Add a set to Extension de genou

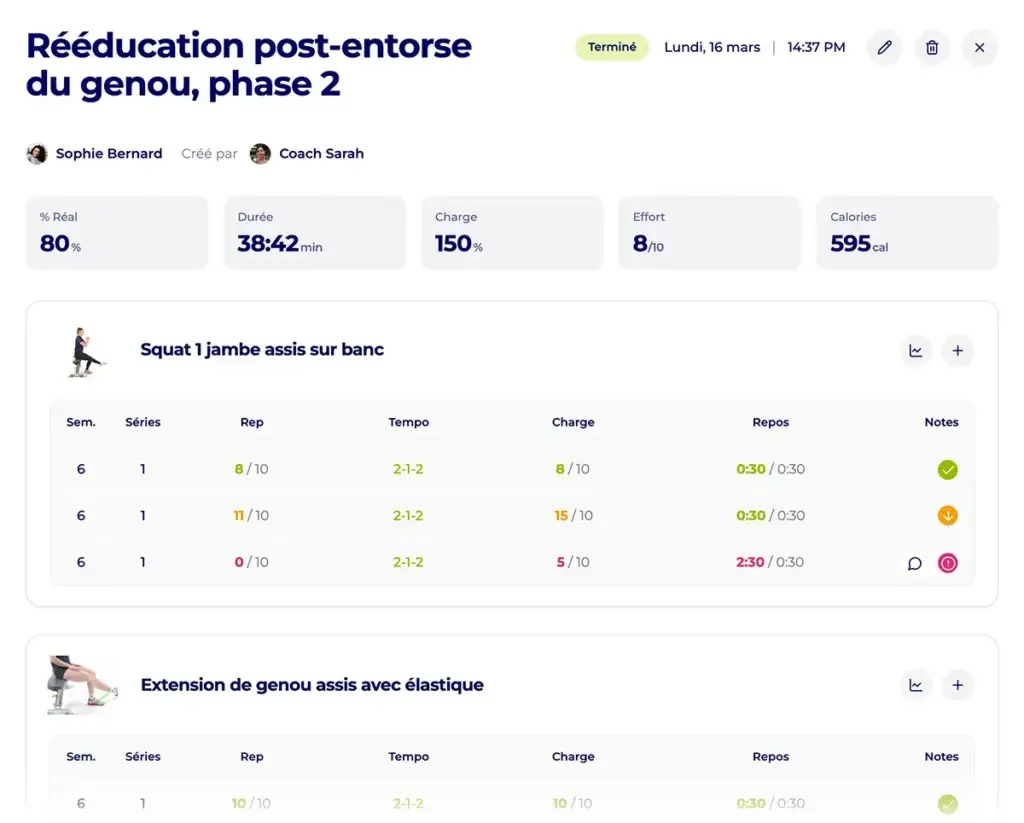[957, 685]
